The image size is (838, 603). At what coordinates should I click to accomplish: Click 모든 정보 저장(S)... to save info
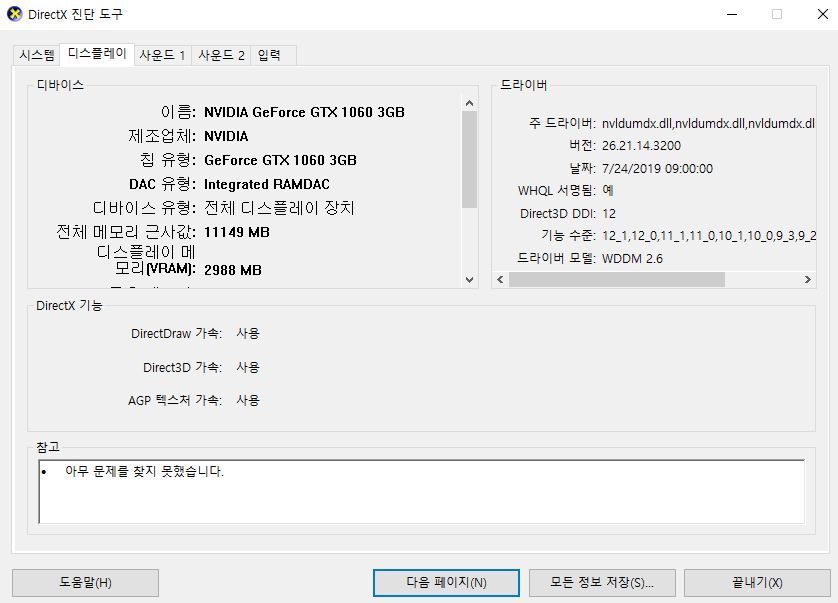coord(601,582)
